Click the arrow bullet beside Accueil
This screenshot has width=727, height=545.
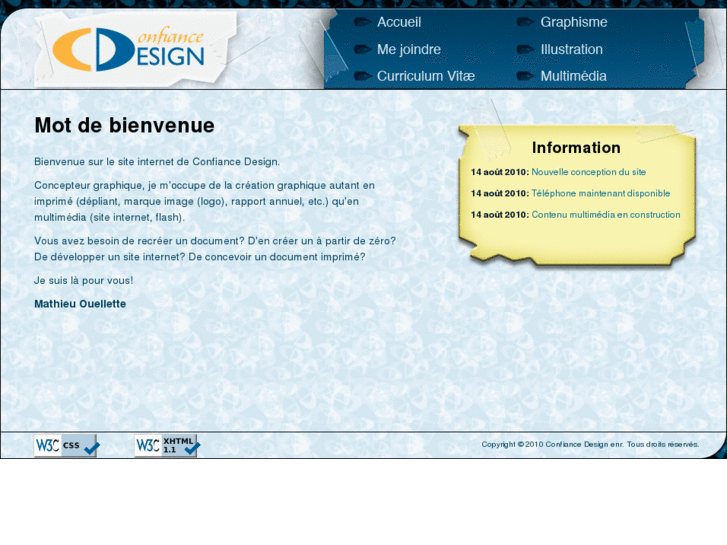coord(363,22)
